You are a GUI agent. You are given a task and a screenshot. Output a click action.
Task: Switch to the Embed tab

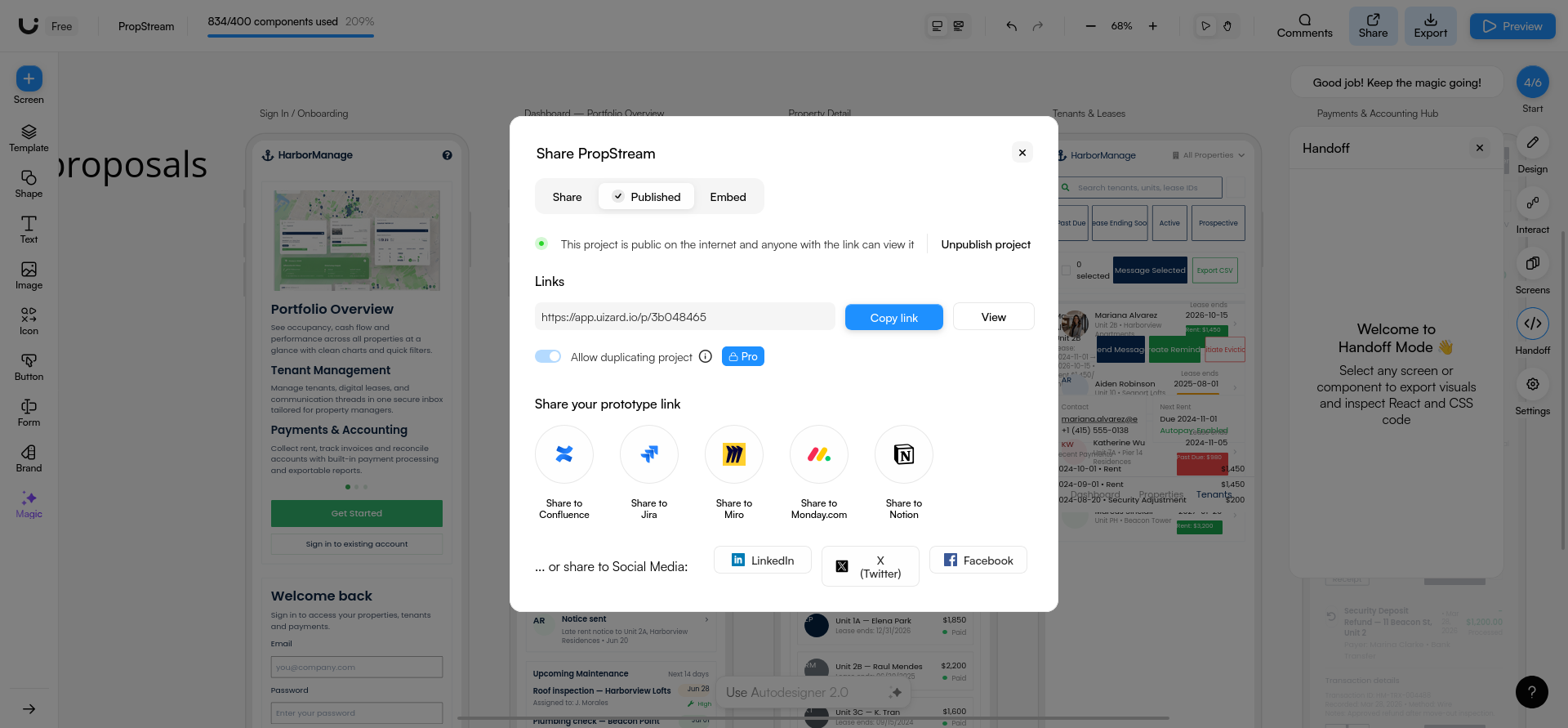(x=728, y=197)
